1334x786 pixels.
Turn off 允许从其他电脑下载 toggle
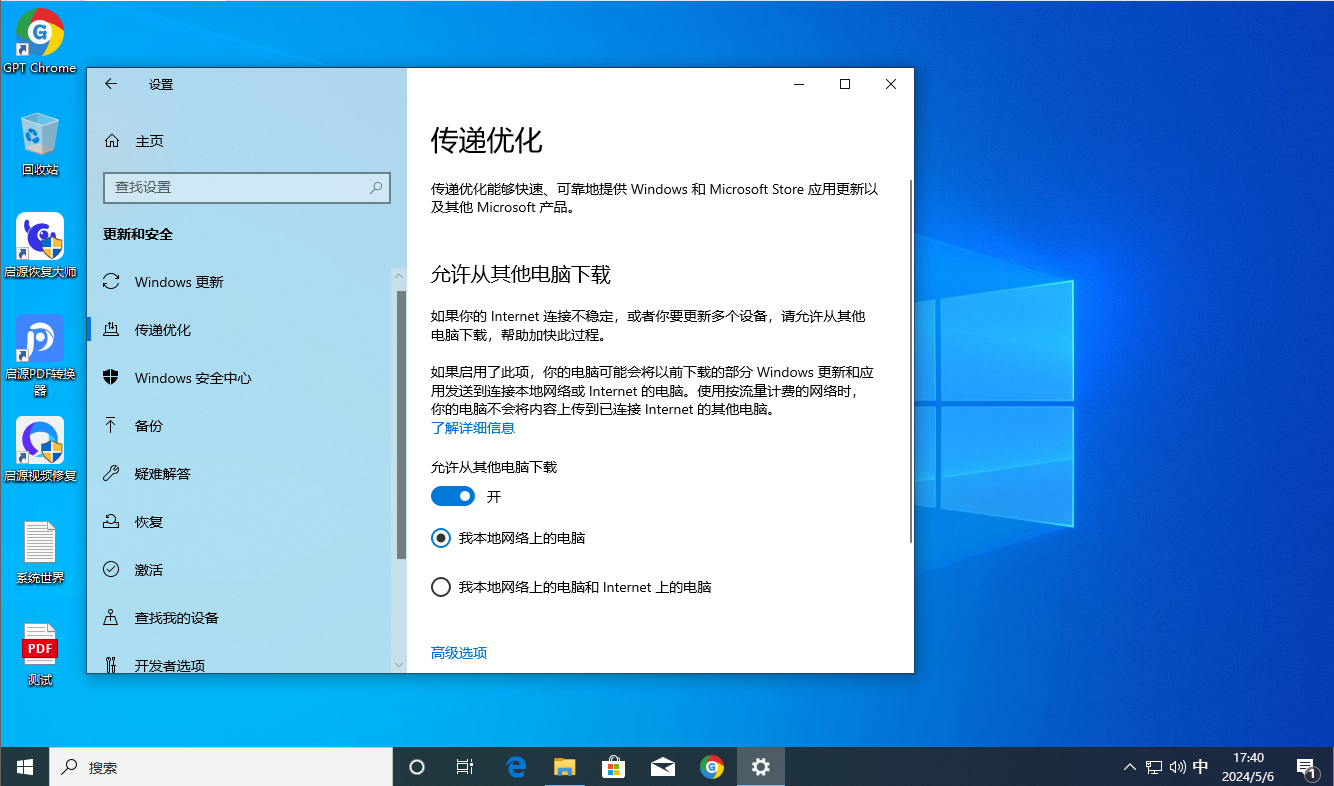(453, 496)
